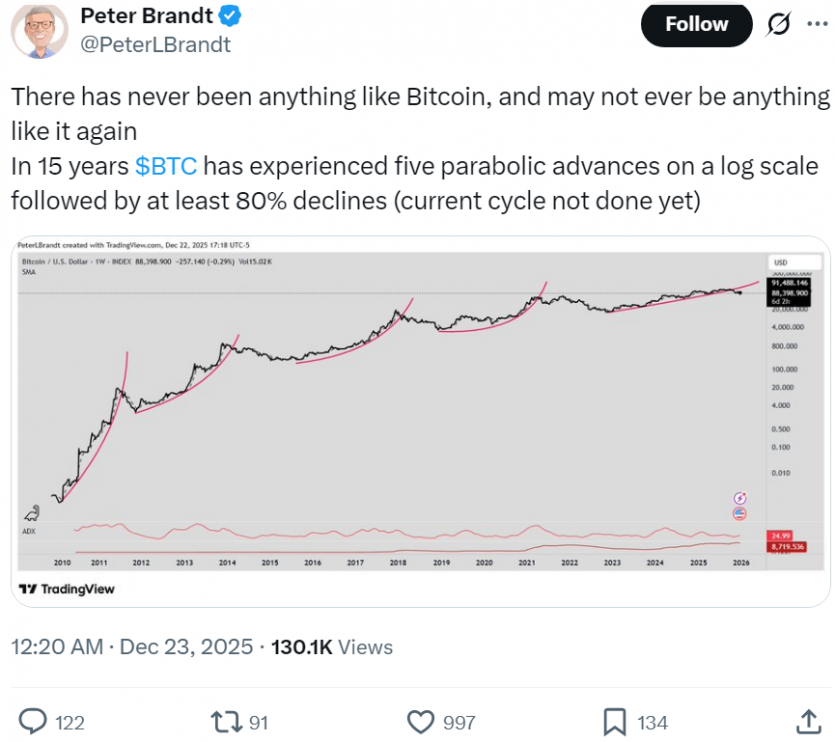Click the reply speech bubble icon

point(35,721)
